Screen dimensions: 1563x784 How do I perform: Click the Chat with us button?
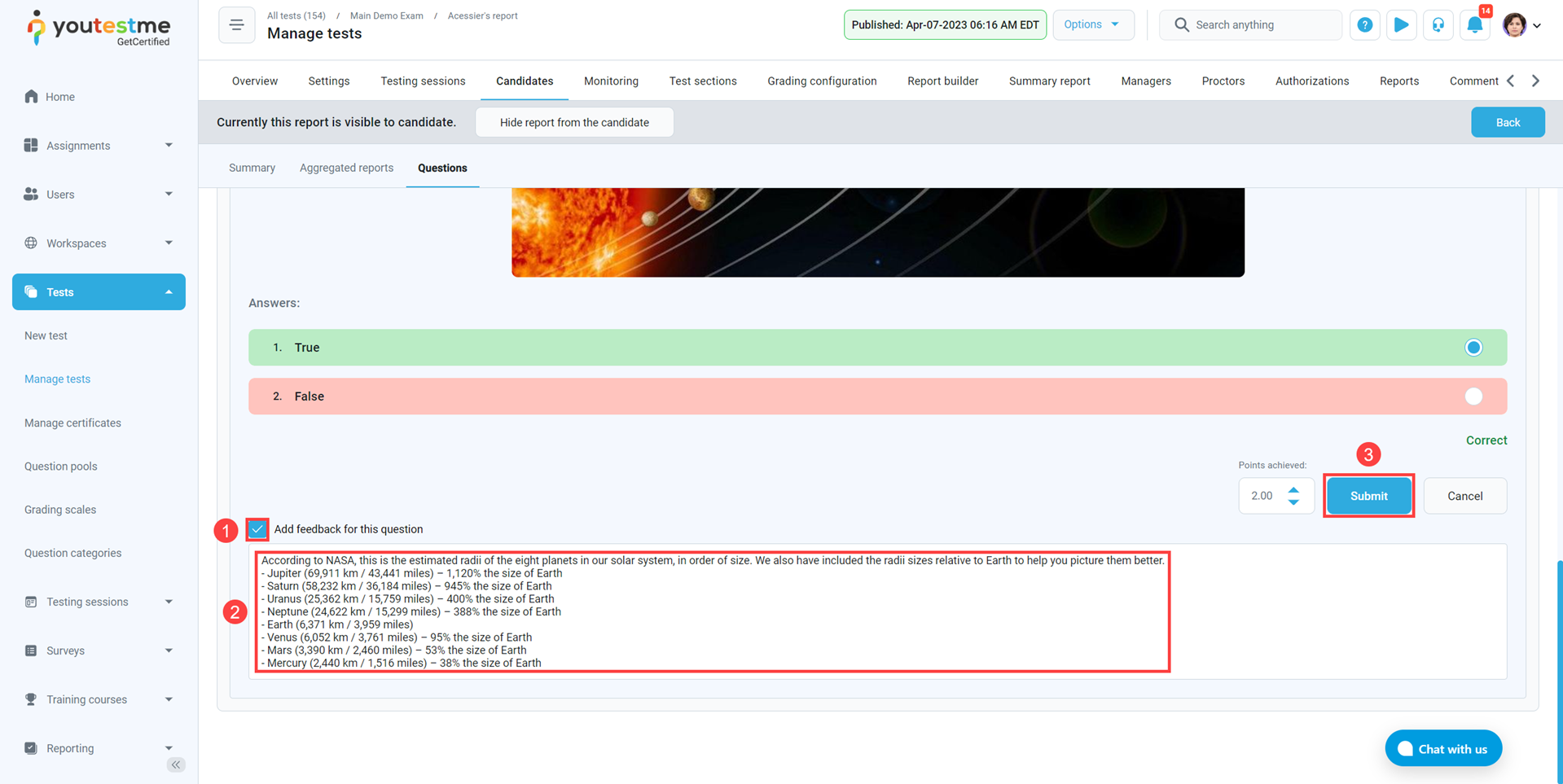(x=1443, y=749)
